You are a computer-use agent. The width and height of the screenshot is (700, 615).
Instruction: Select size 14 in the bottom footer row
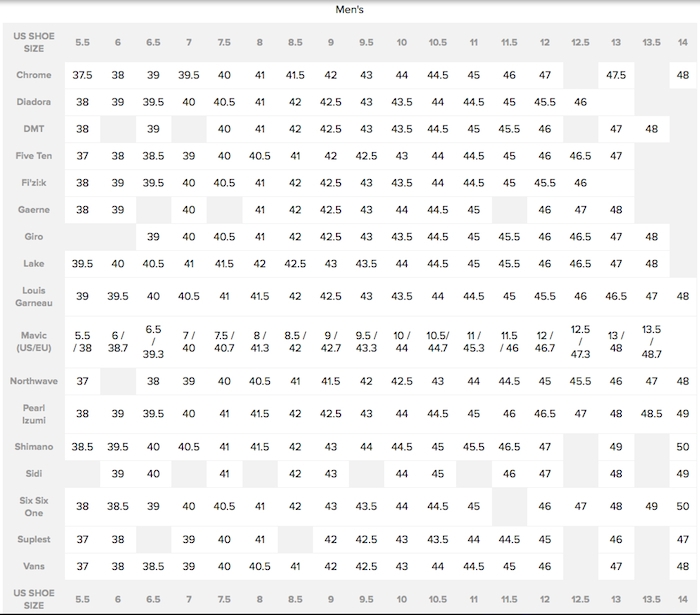(x=682, y=599)
